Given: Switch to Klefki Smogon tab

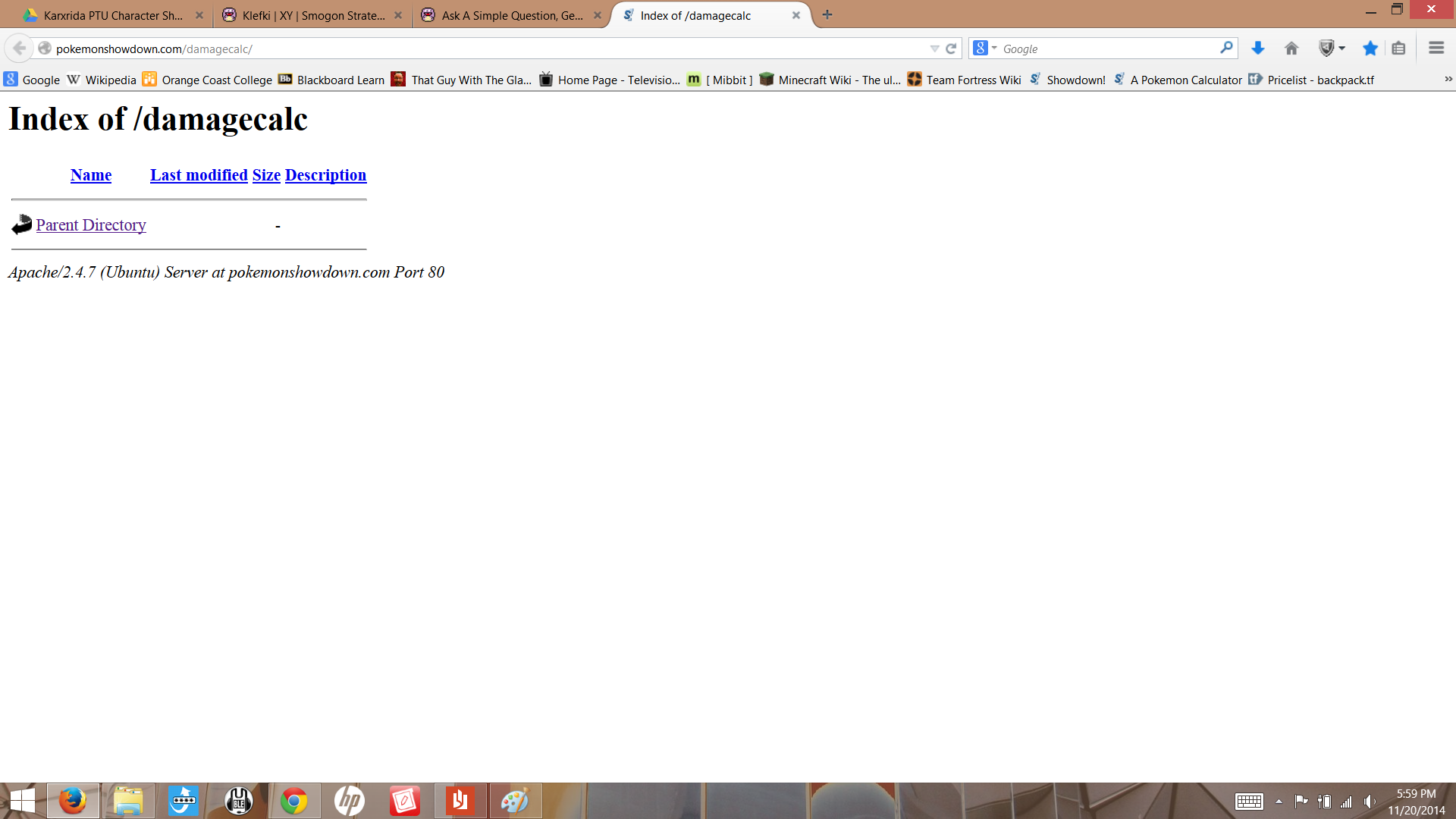Looking at the screenshot, I should click(313, 15).
